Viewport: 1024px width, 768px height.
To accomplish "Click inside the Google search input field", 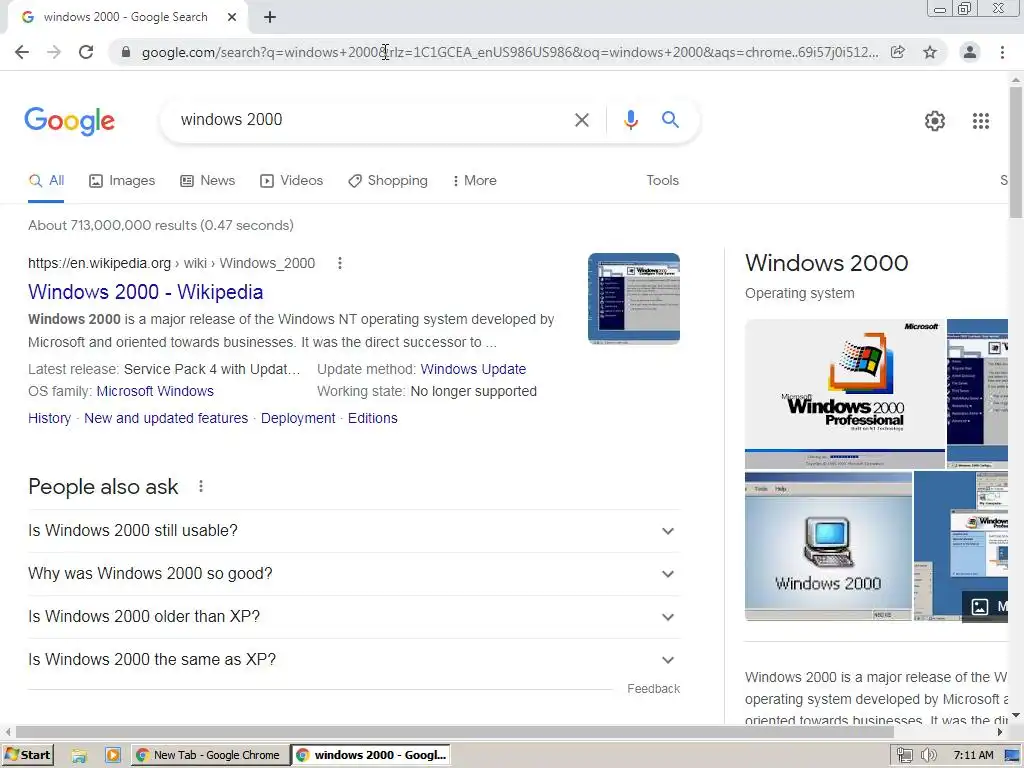I will click(372, 120).
